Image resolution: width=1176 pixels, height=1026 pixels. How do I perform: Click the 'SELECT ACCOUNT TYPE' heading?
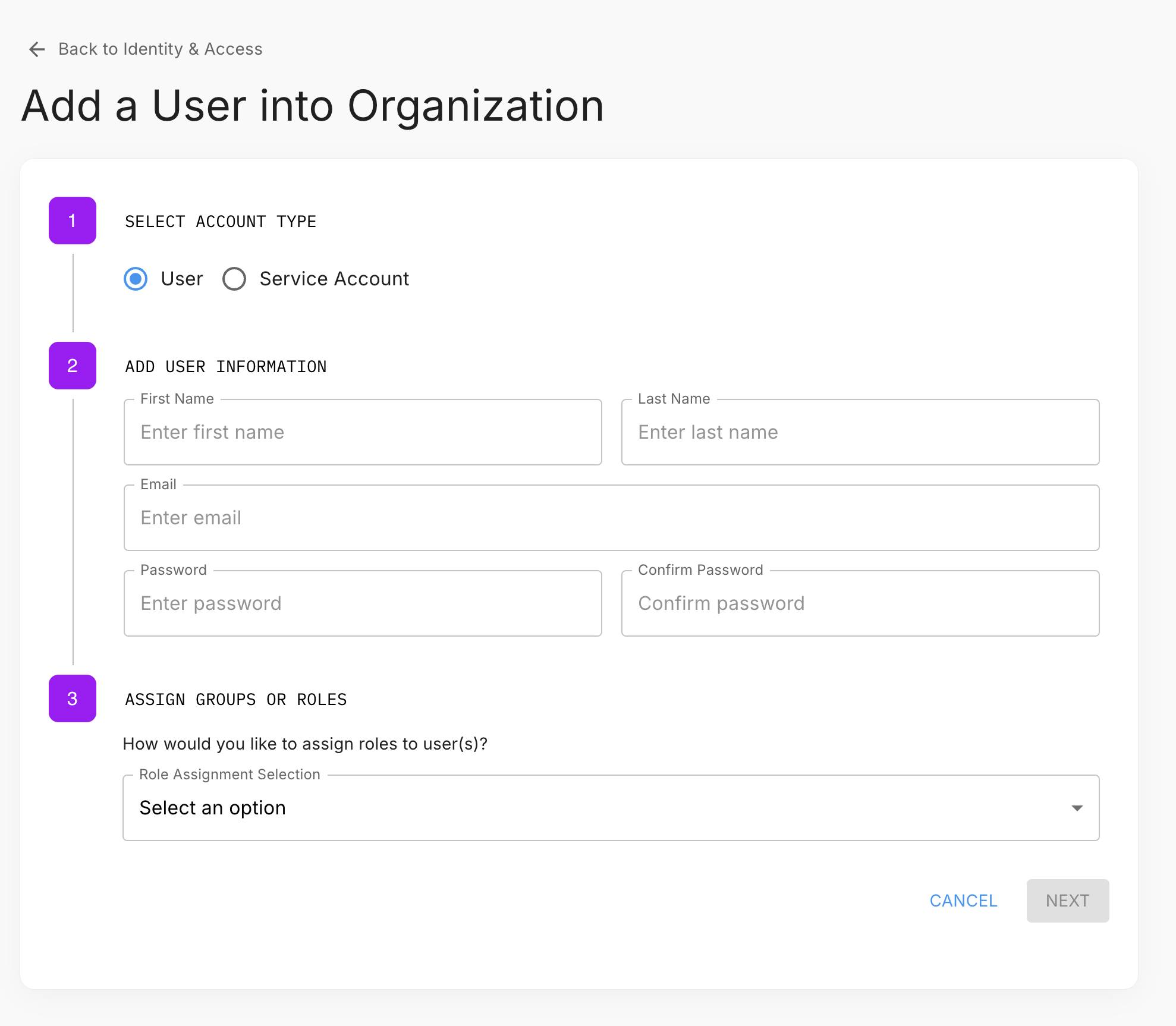point(221,222)
